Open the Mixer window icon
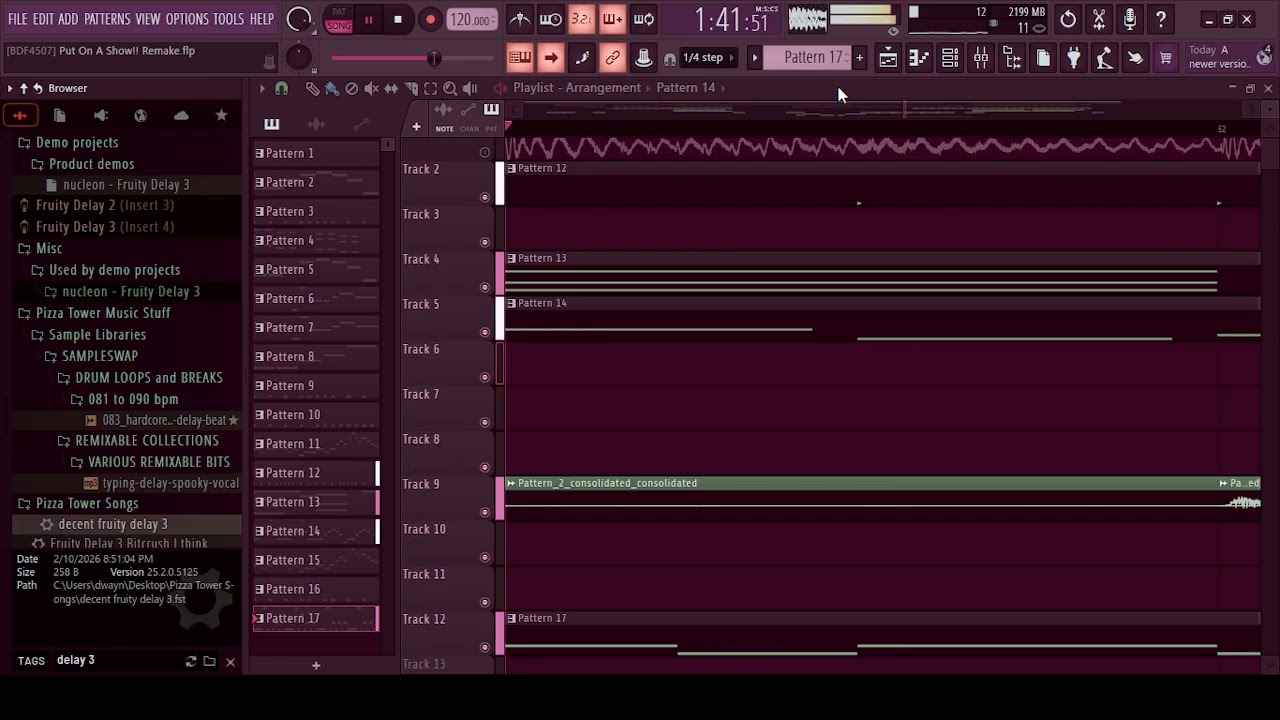This screenshot has height=720, width=1280. pos(981,58)
